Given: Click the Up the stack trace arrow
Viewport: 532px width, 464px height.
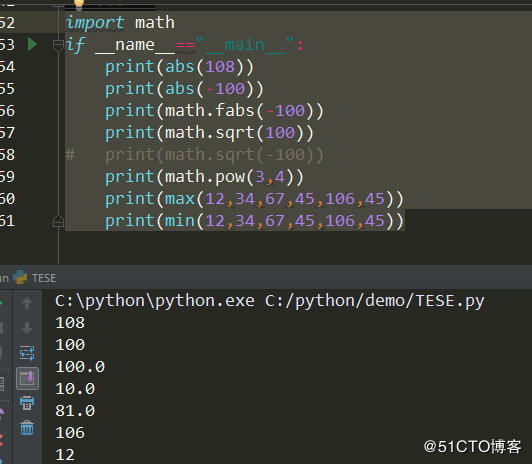Looking at the screenshot, I should pyautogui.click(x=27, y=303).
